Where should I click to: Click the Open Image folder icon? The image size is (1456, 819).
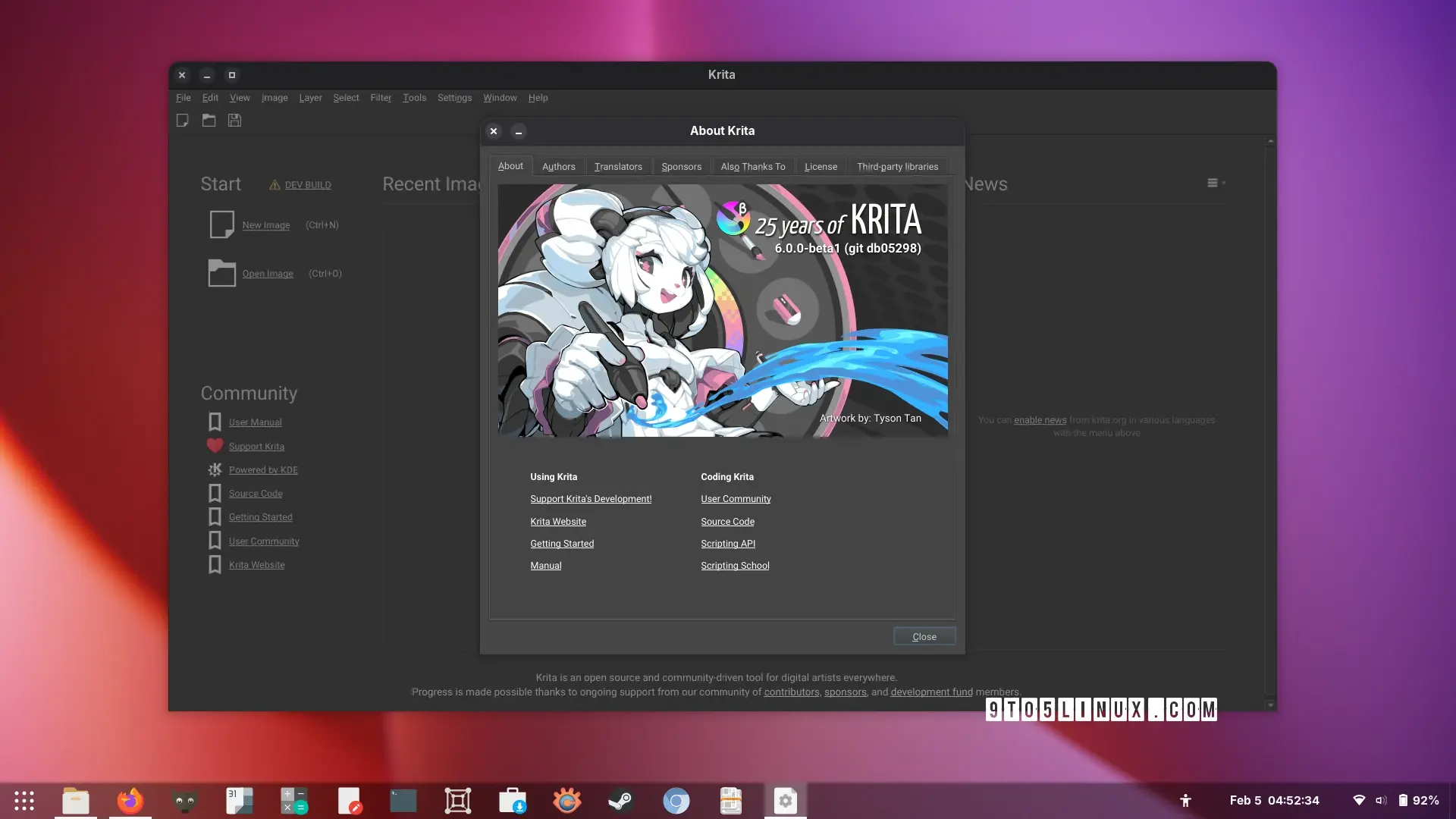[x=221, y=273]
